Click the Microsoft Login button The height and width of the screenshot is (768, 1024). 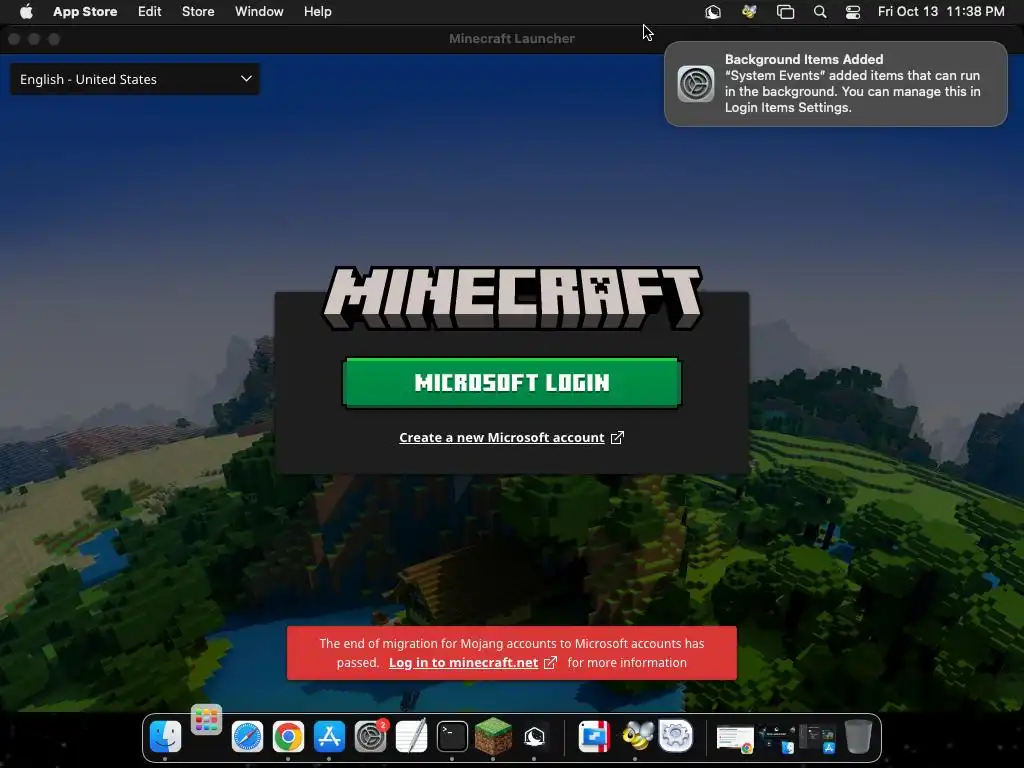pyautogui.click(x=512, y=383)
